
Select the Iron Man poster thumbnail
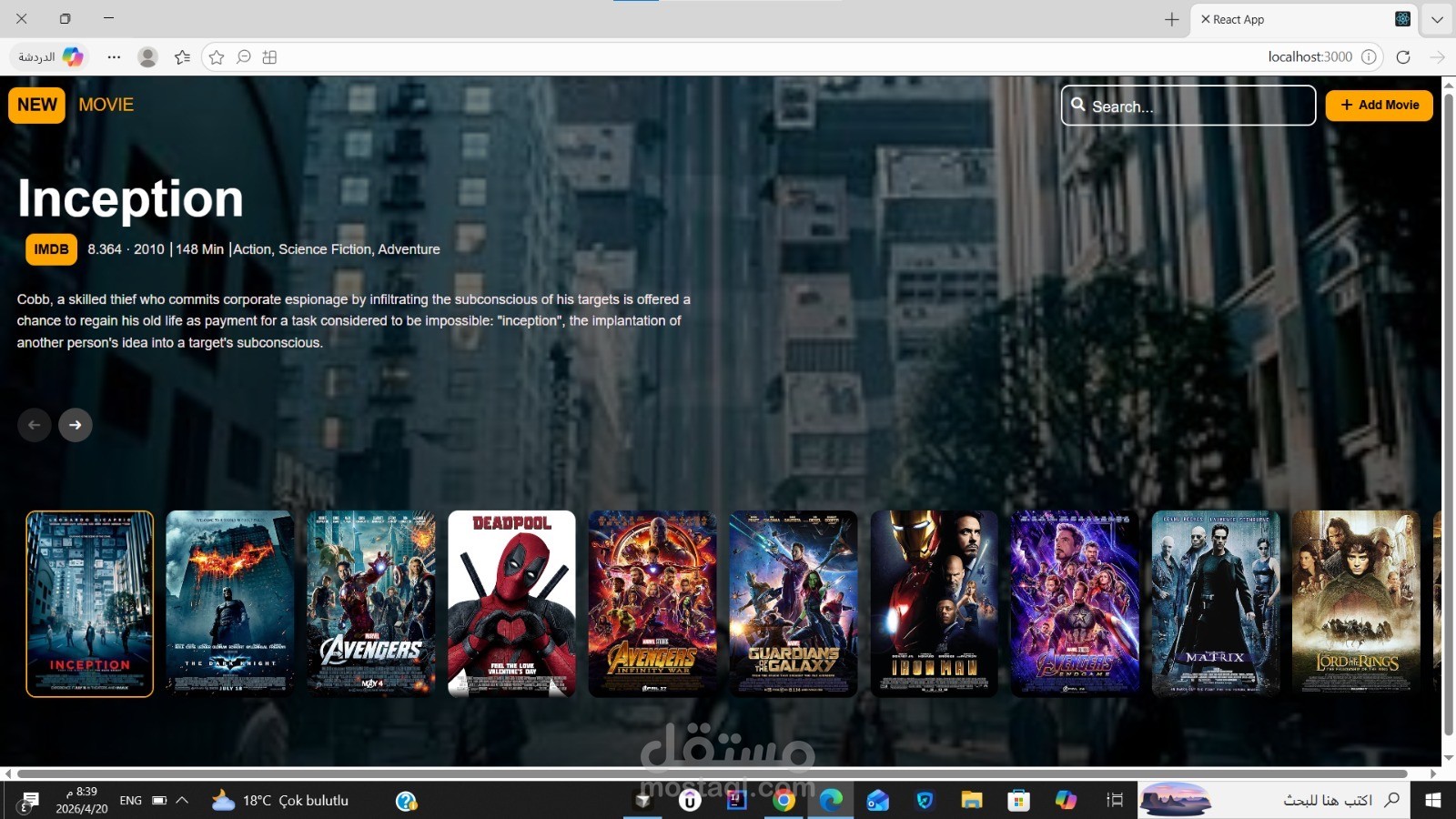(x=935, y=604)
